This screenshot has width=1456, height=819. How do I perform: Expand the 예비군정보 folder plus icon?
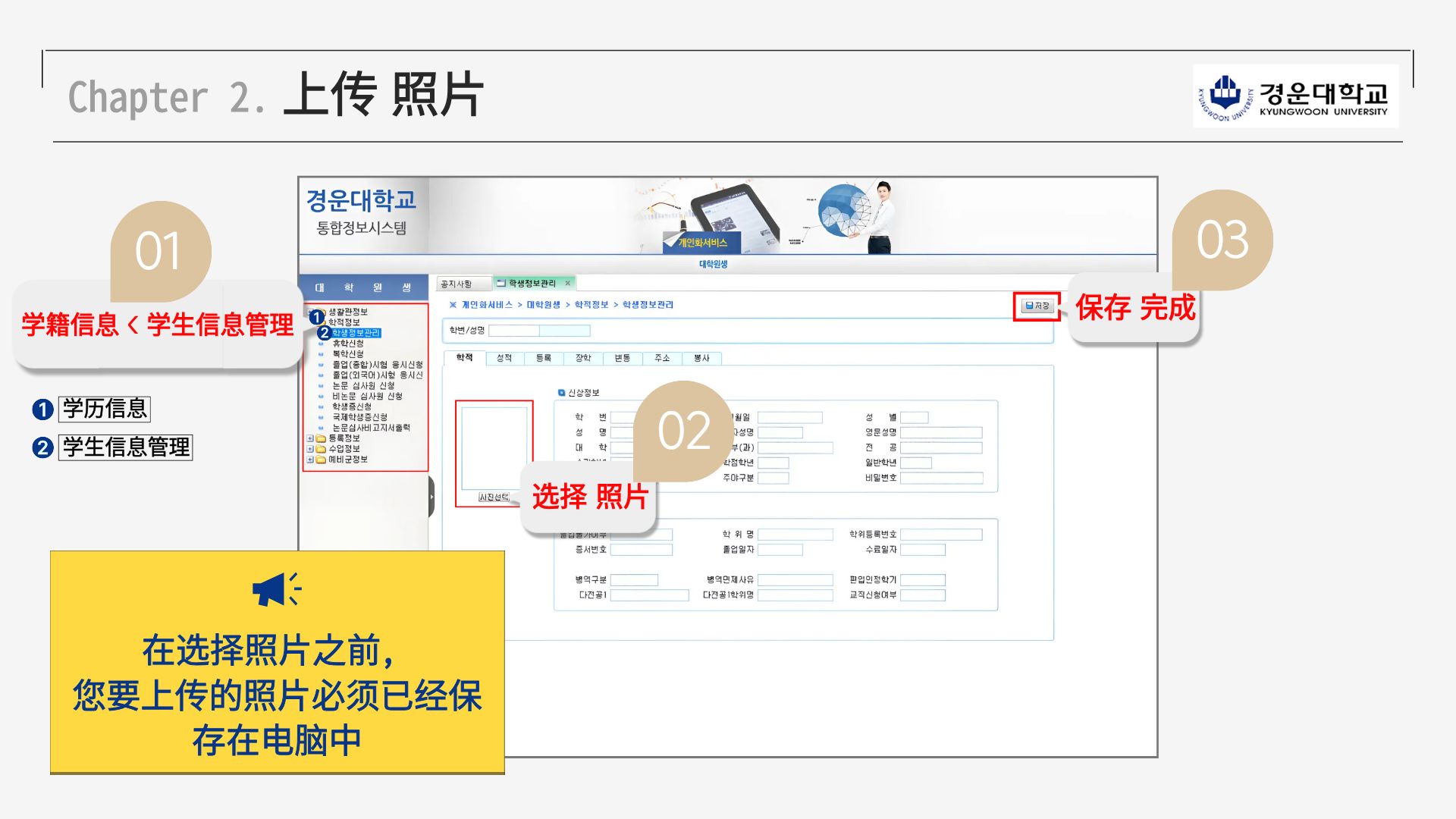310,460
